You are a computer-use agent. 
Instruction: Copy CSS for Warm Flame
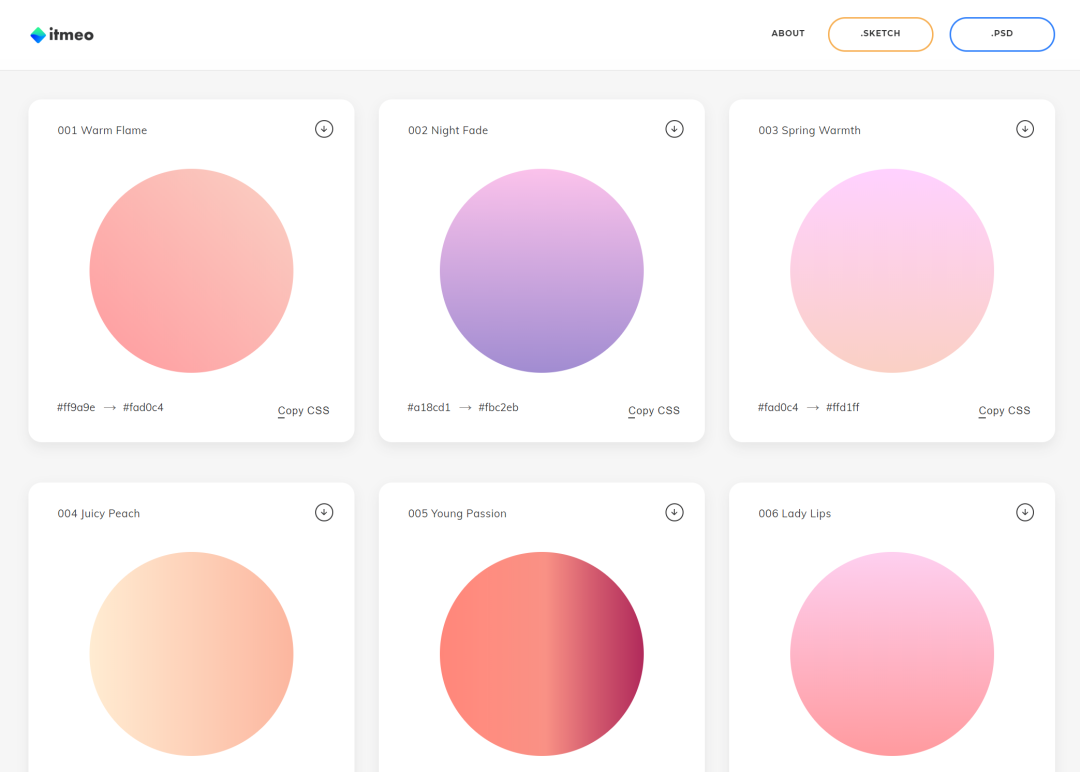304,411
